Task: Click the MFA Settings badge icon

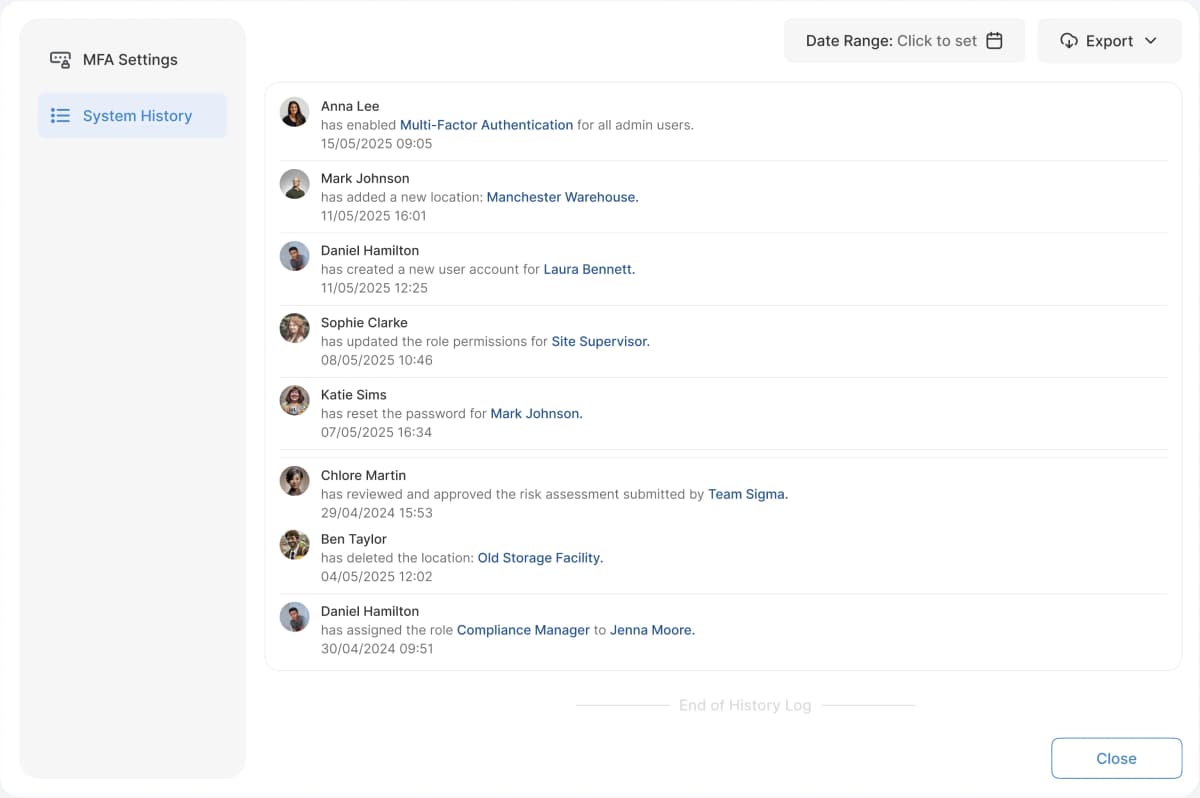Action: tap(59, 59)
